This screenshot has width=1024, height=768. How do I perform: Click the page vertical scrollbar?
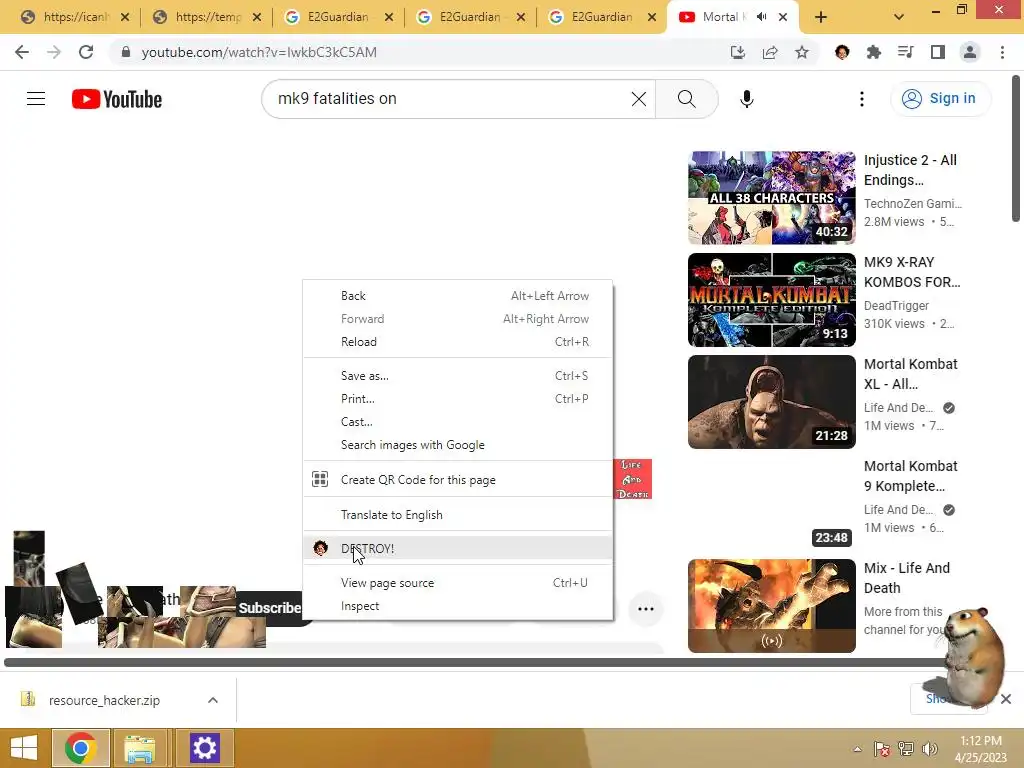(1016, 149)
